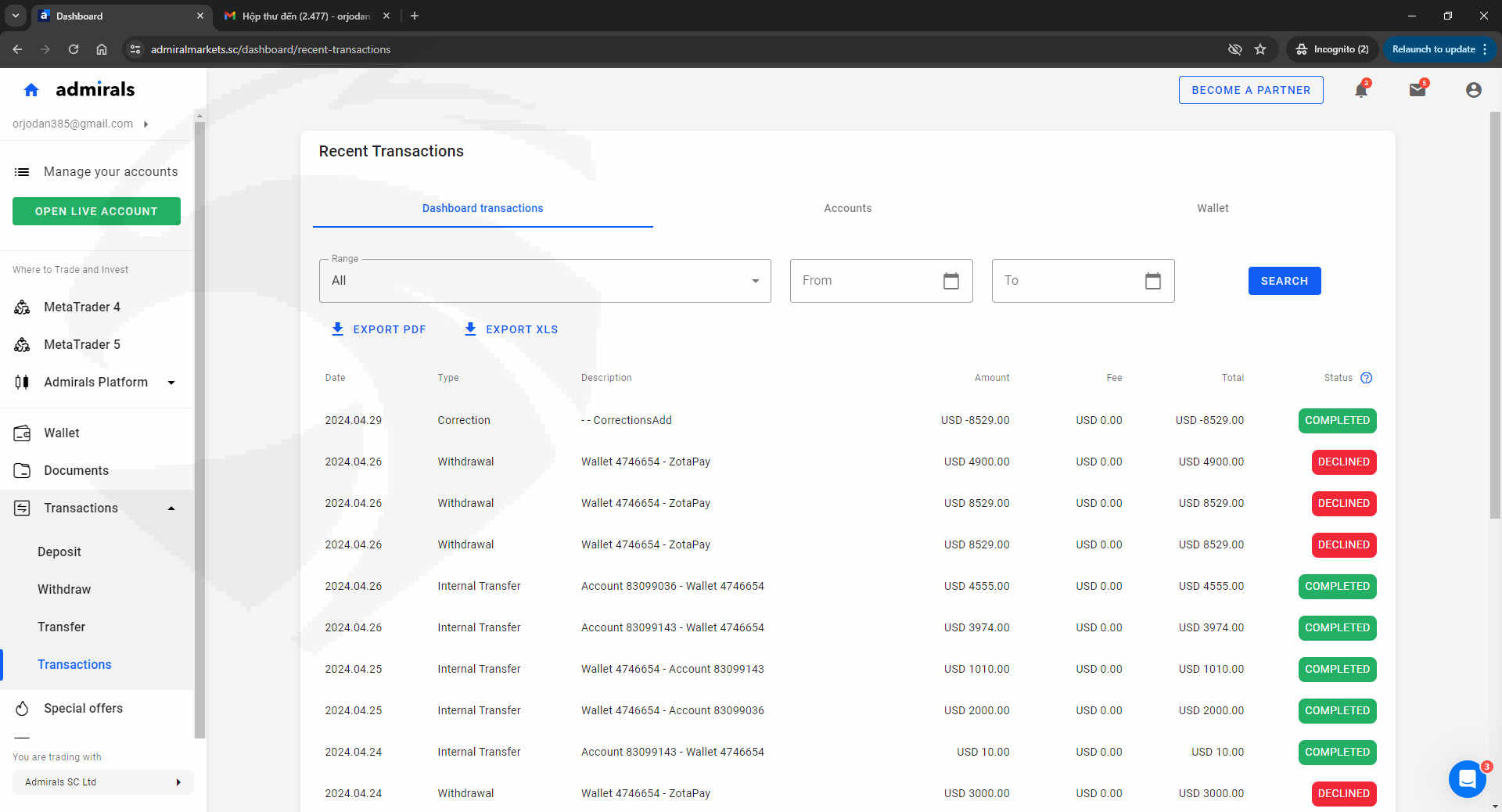The height and width of the screenshot is (812, 1502).
Task: Click the Admirals Platform candlestick icon
Action: 22,383
